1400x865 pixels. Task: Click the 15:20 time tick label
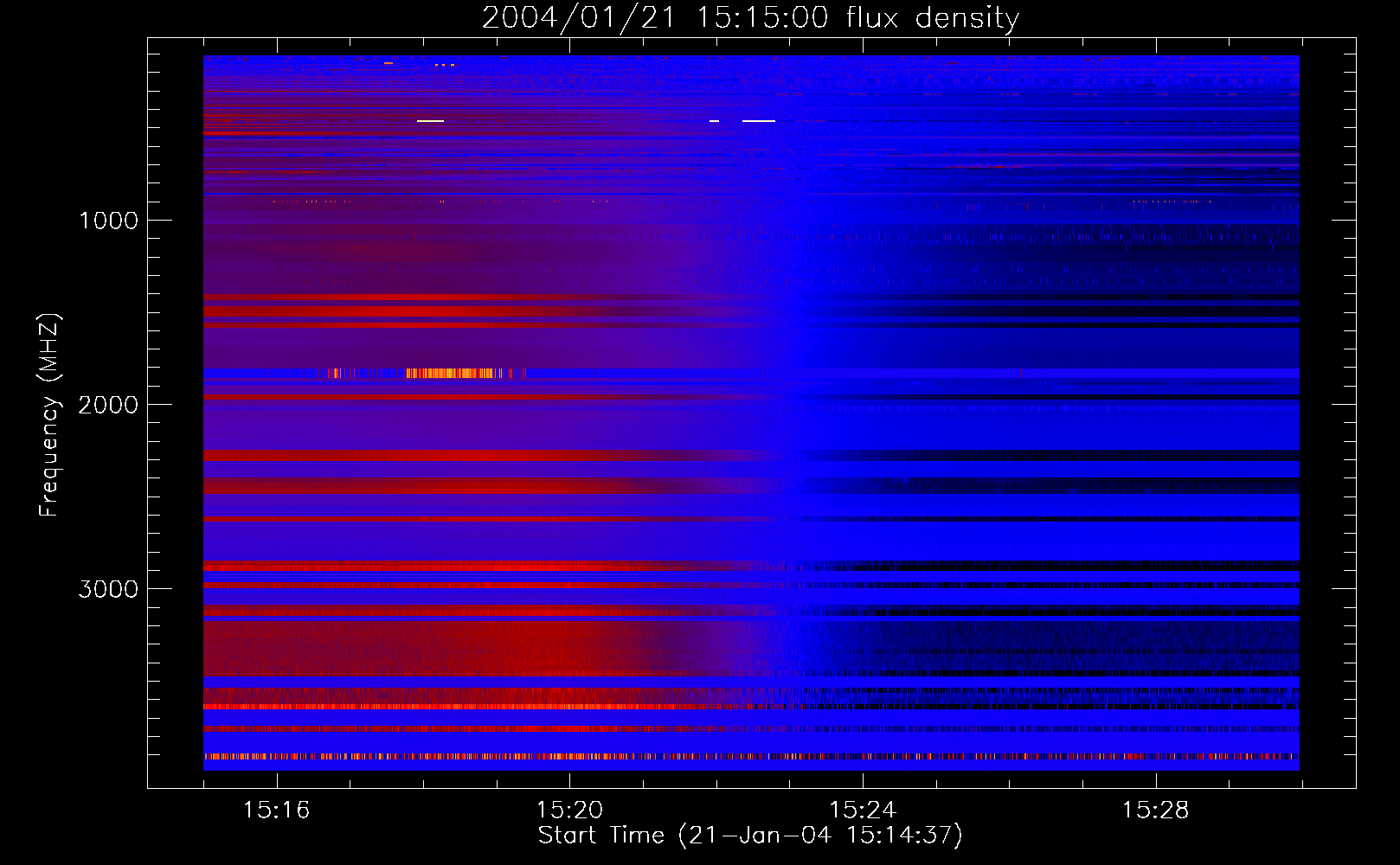(x=569, y=810)
